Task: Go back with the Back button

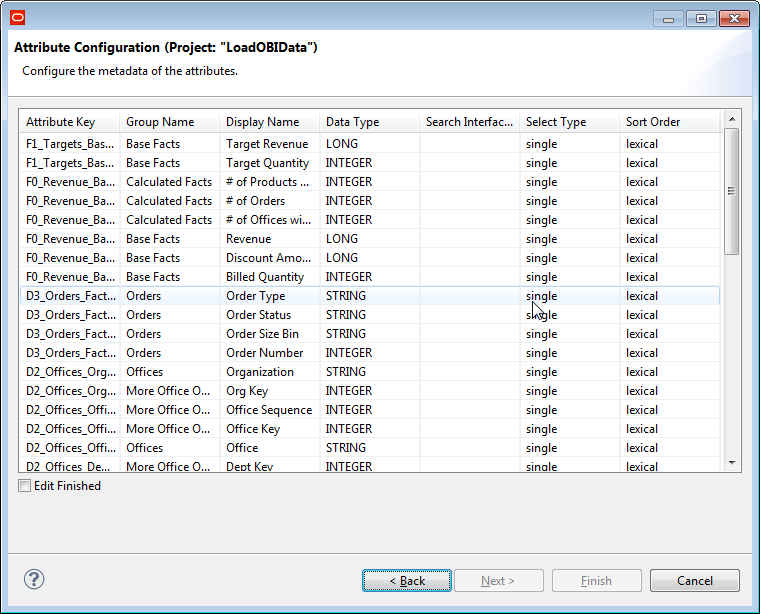Action: [x=407, y=581]
